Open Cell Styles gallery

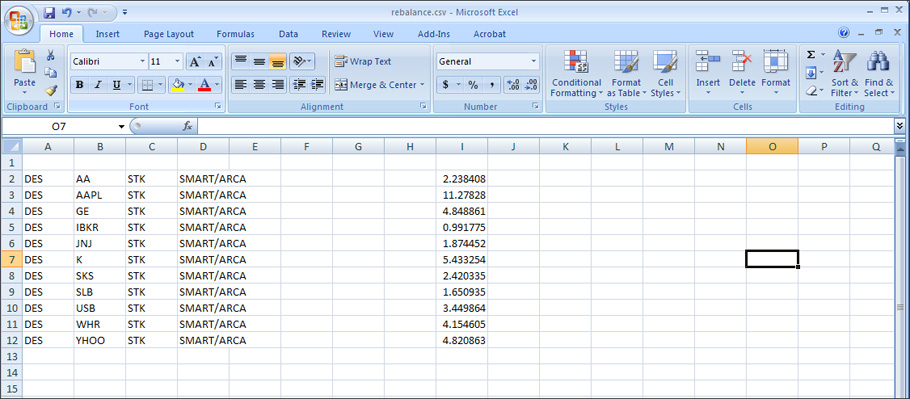666,74
